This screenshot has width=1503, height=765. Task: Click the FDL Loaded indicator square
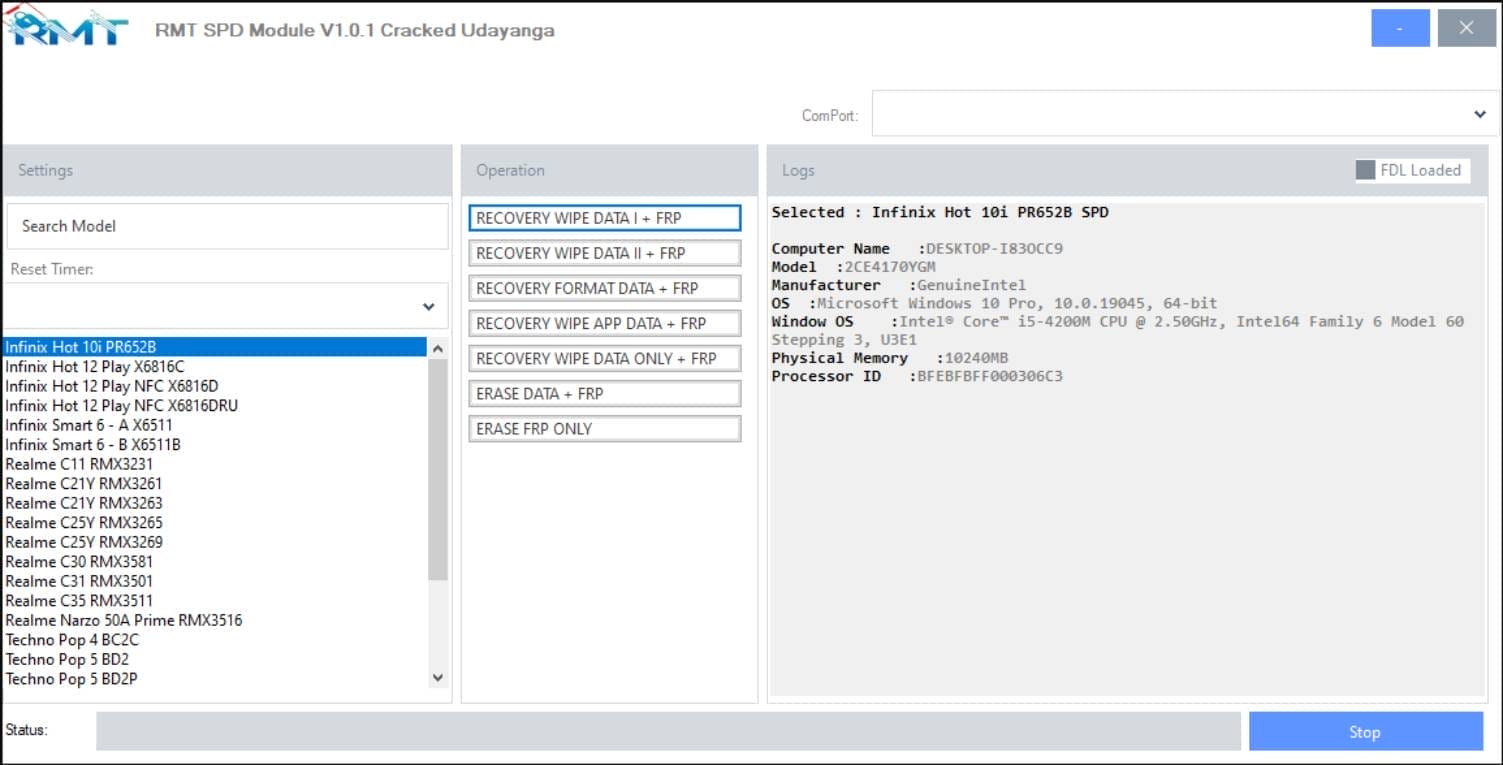(1366, 170)
